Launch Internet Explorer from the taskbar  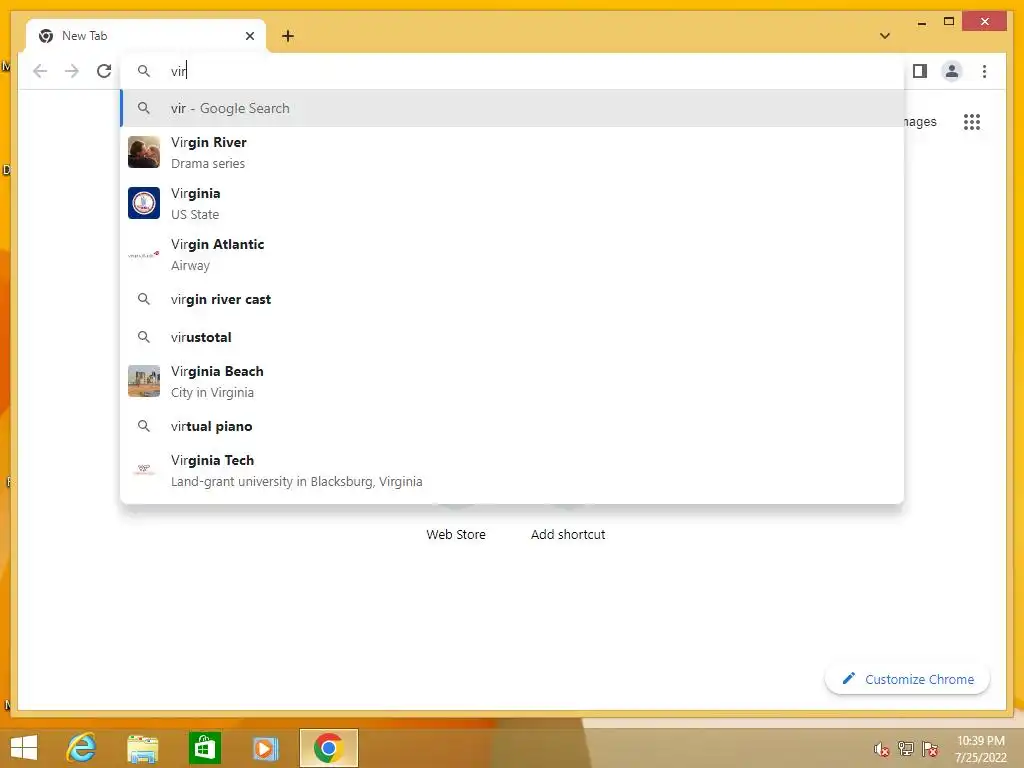coord(81,748)
